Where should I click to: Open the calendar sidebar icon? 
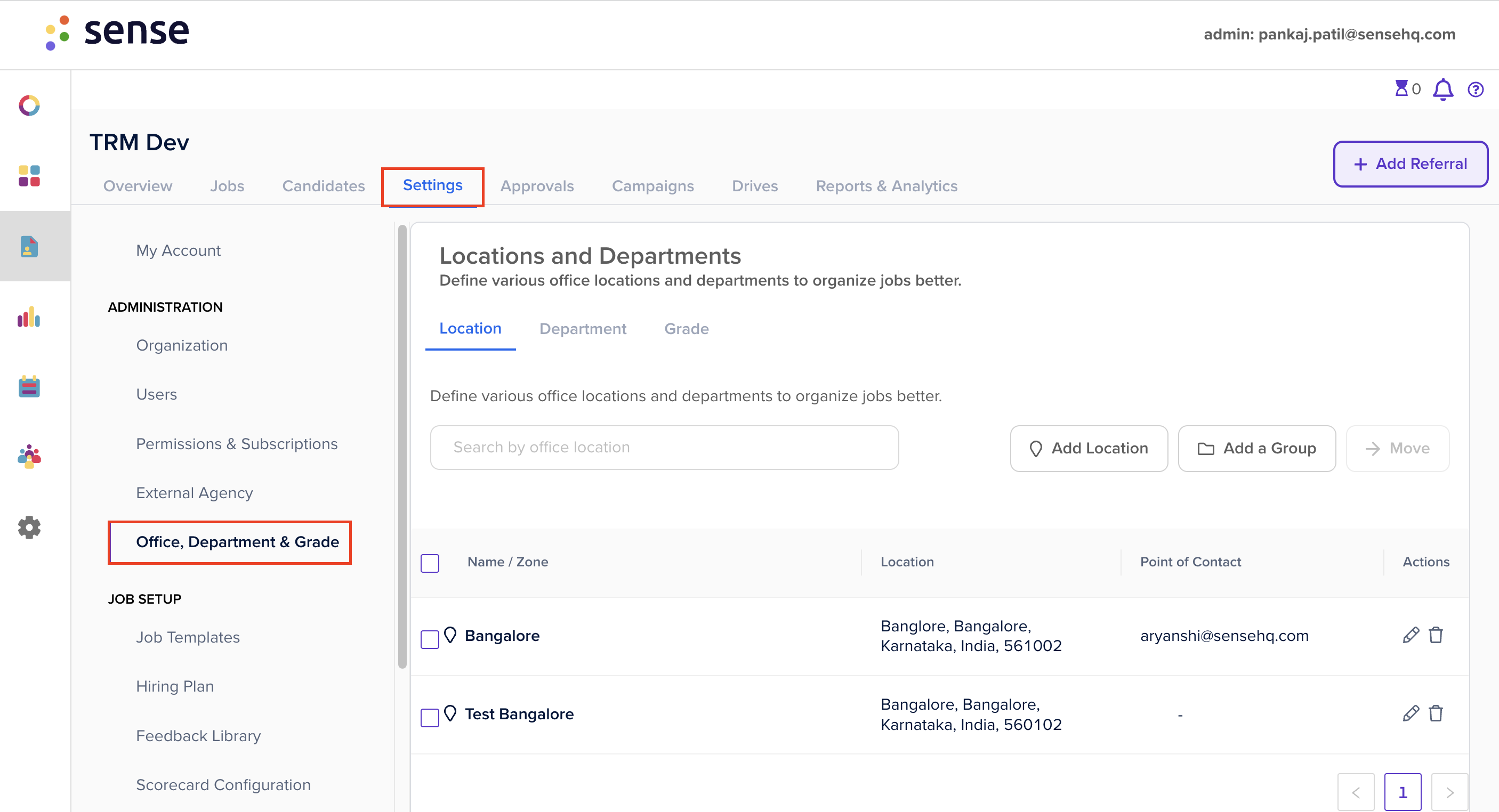[29, 386]
